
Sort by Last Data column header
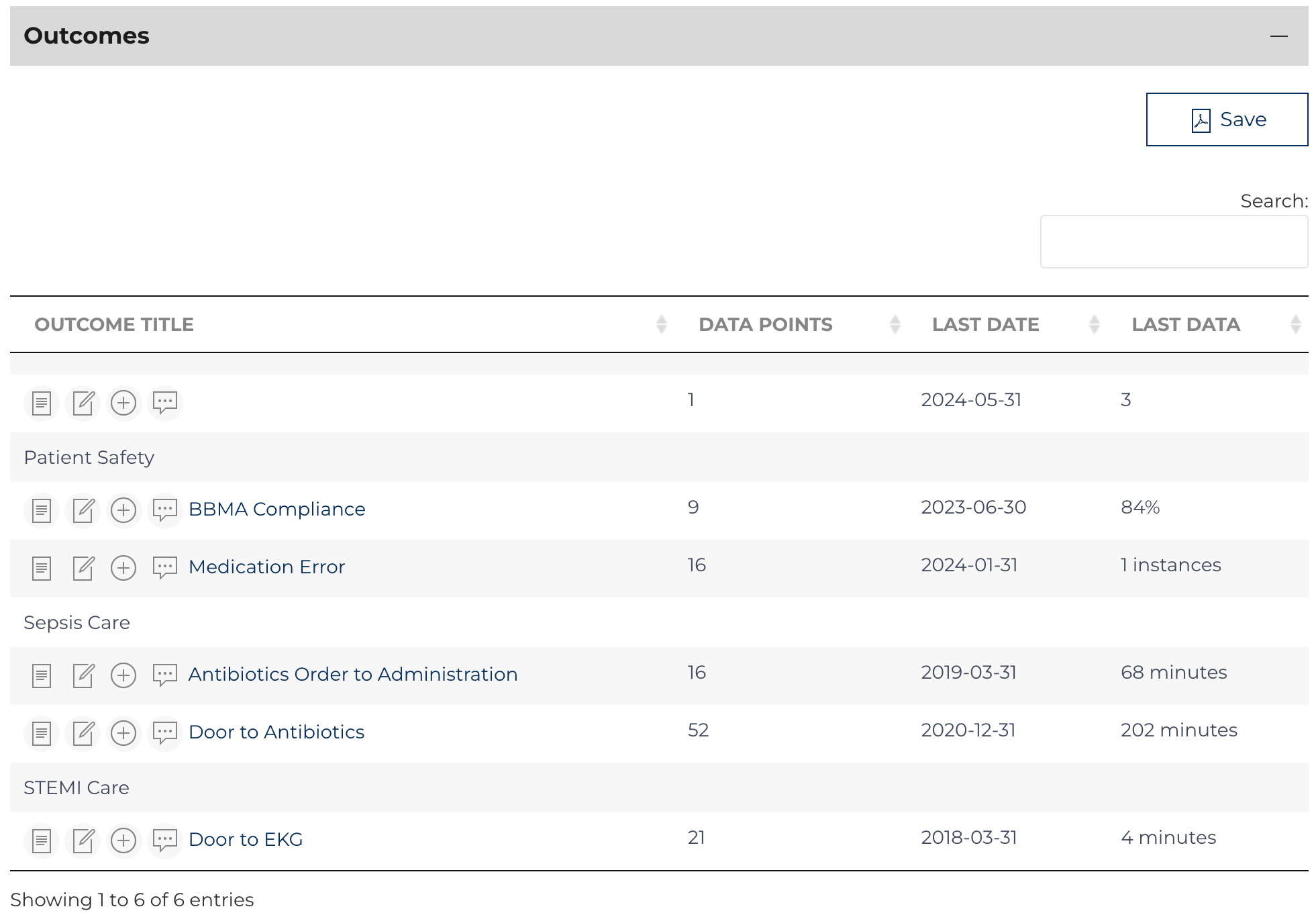(1185, 325)
